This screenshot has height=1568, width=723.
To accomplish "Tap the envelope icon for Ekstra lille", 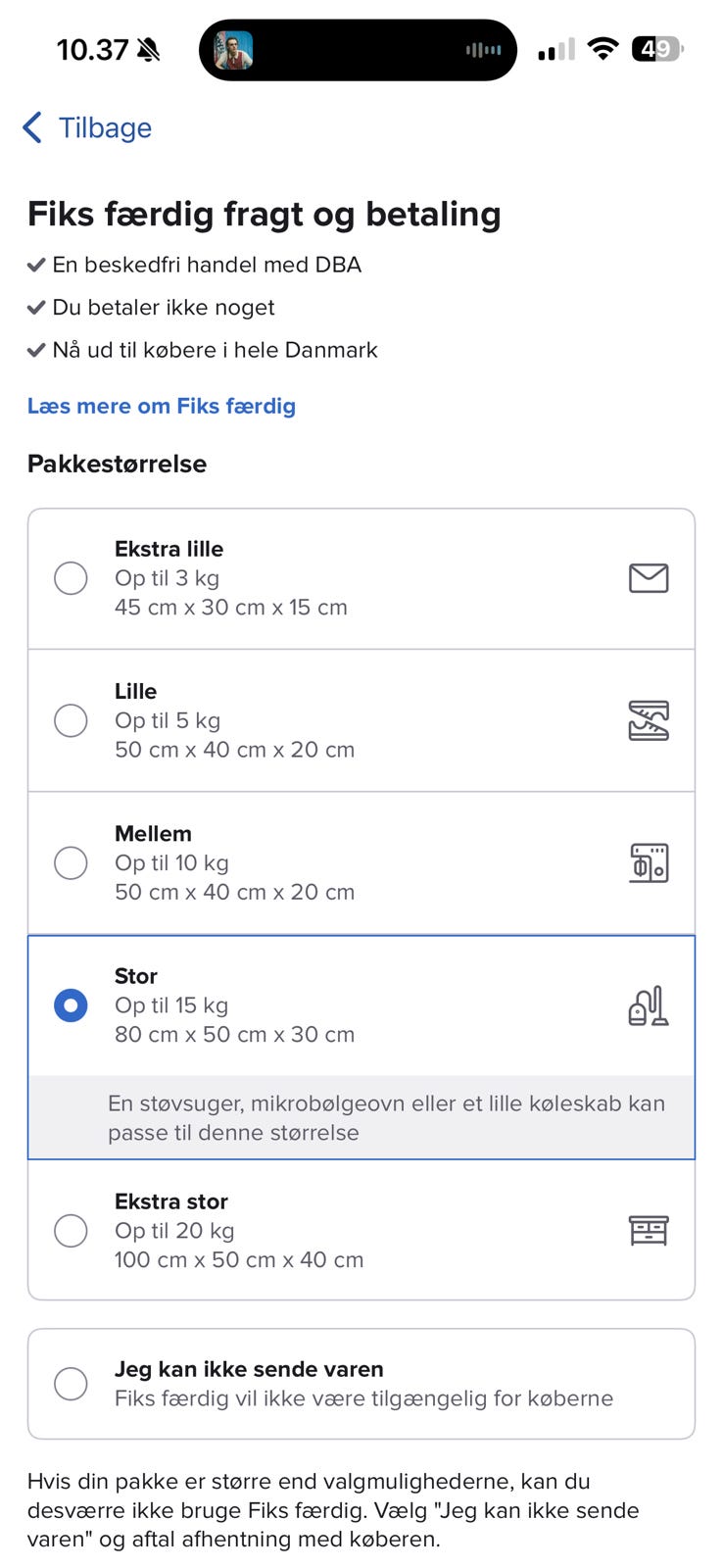I will coord(648,578).
